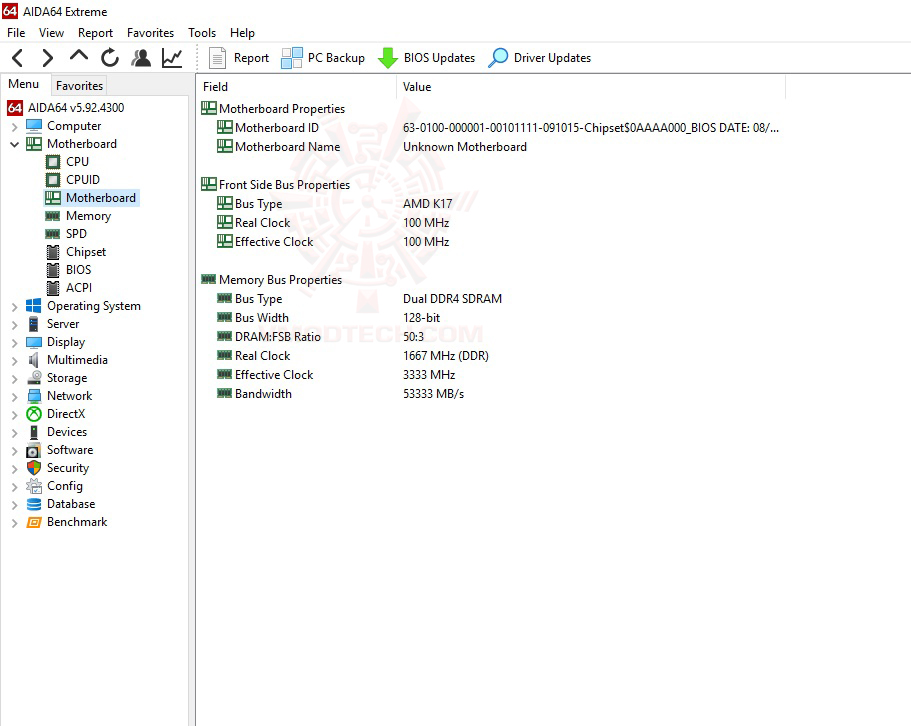Click the AIDA64 v5.92.4300 root icon

pyautogui.click(x=15, y=108)
